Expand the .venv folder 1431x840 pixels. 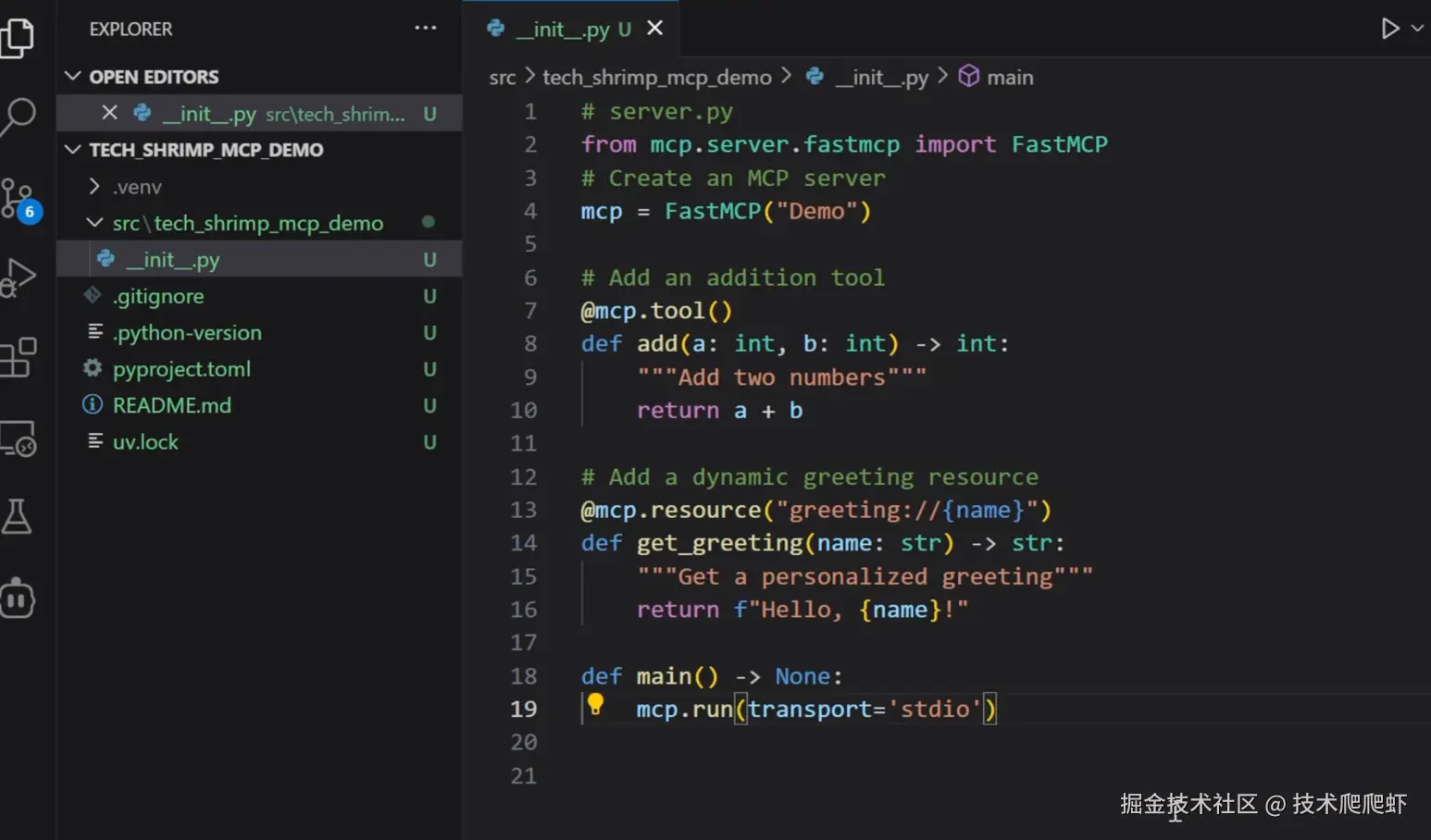(259, 187)
